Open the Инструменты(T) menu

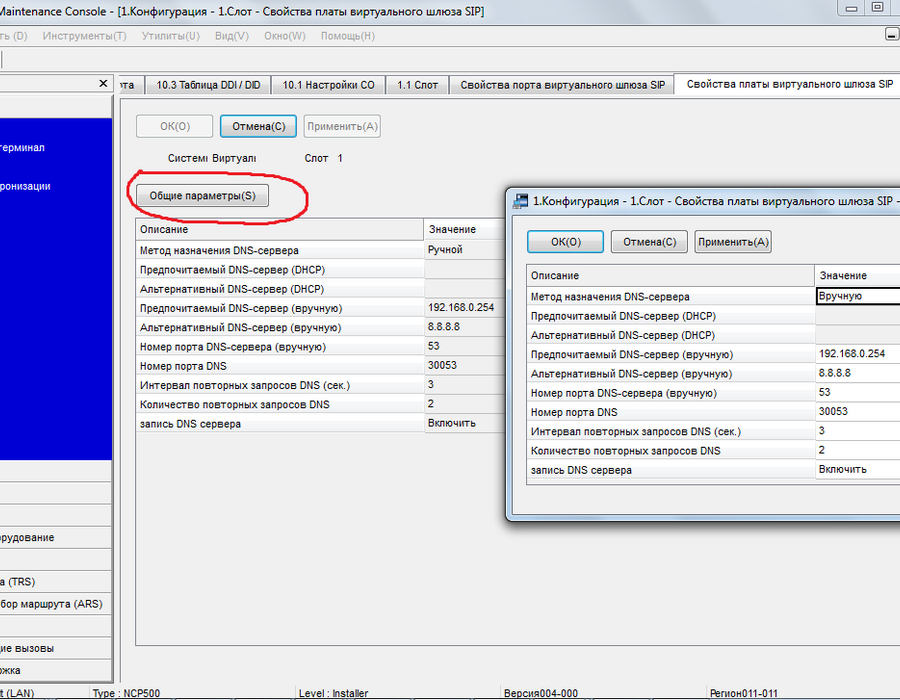pos(84,36)
